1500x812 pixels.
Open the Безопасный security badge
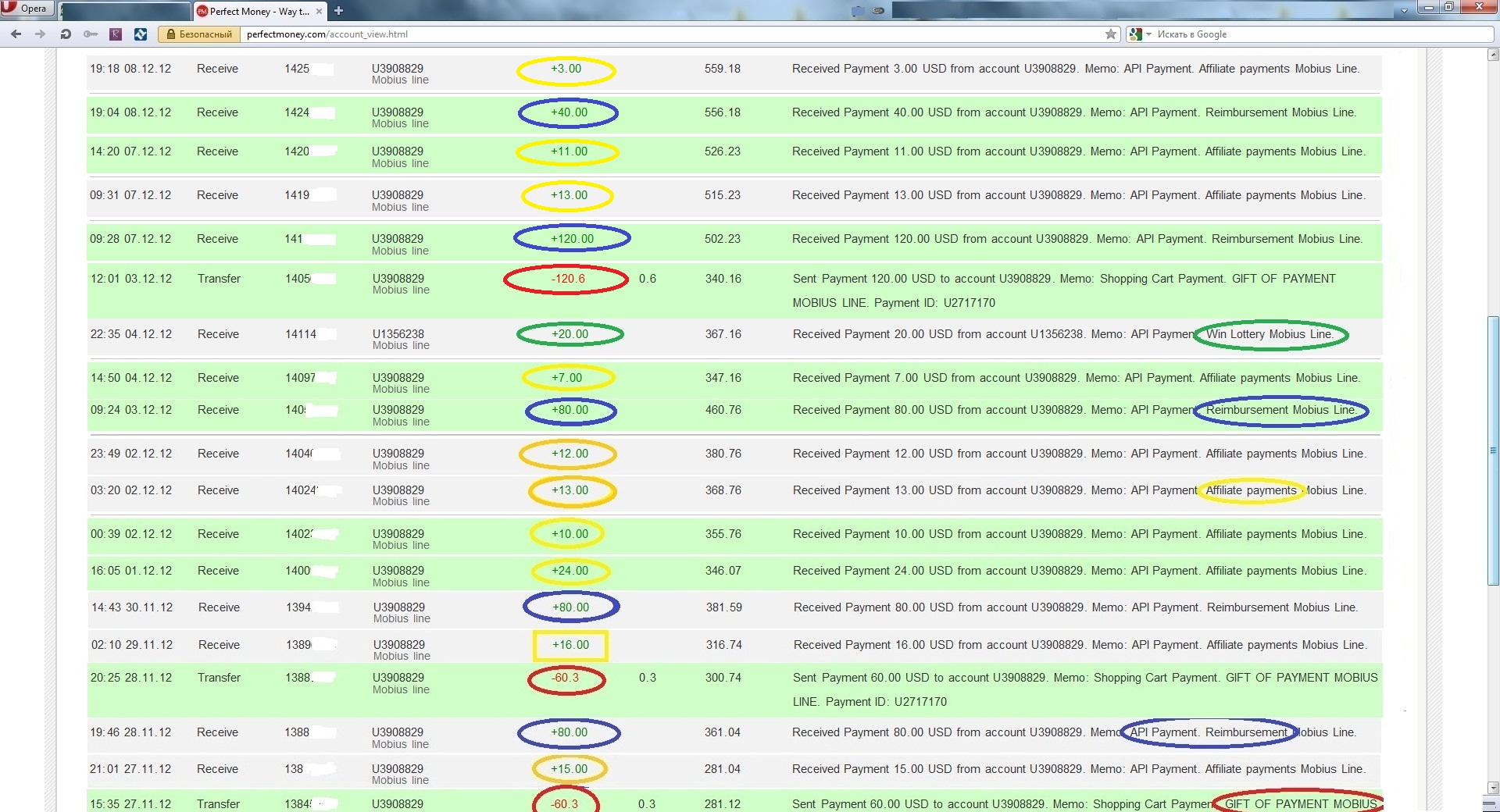coord(198,34)
